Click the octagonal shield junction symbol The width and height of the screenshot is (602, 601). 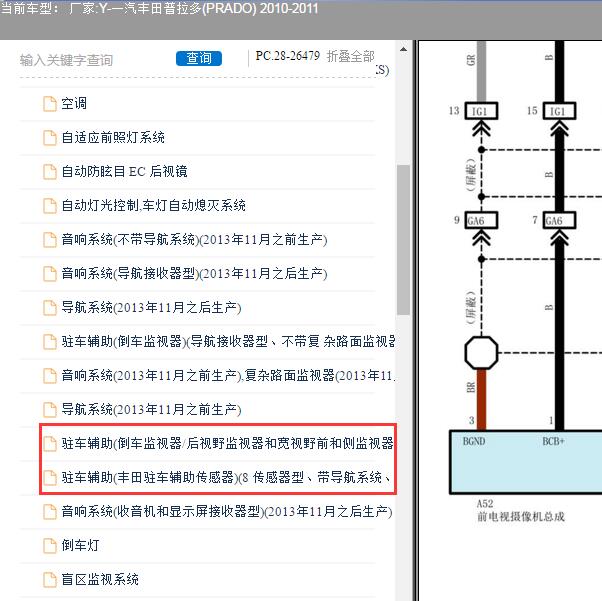(481, 353)
